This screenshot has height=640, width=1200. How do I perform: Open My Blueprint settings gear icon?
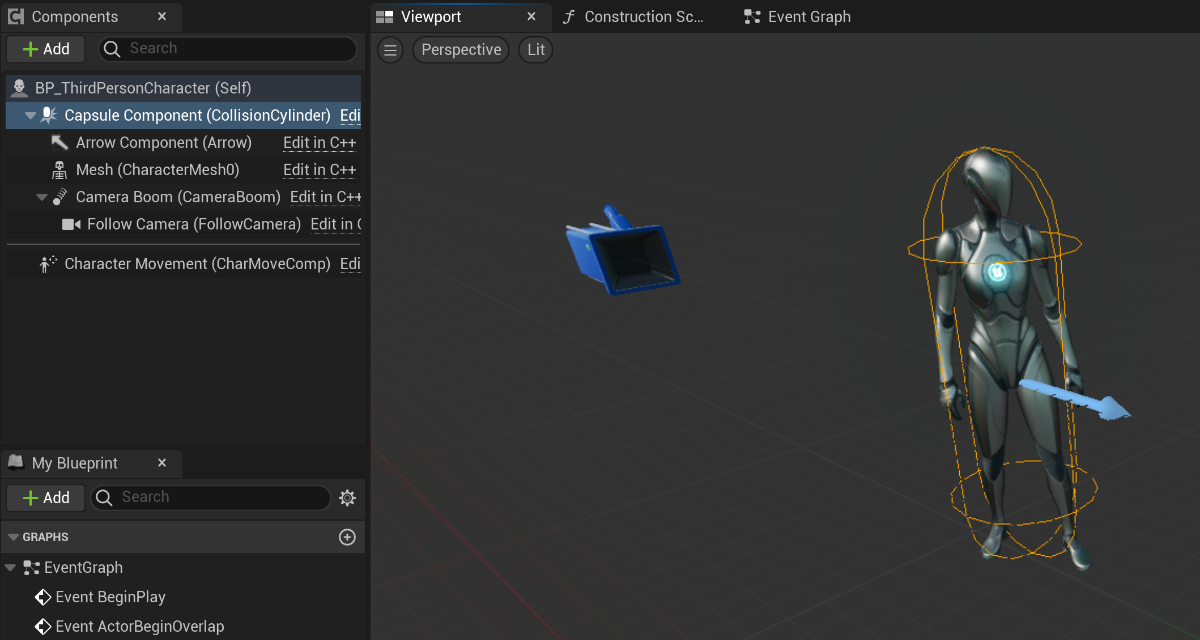pos(347,498)
